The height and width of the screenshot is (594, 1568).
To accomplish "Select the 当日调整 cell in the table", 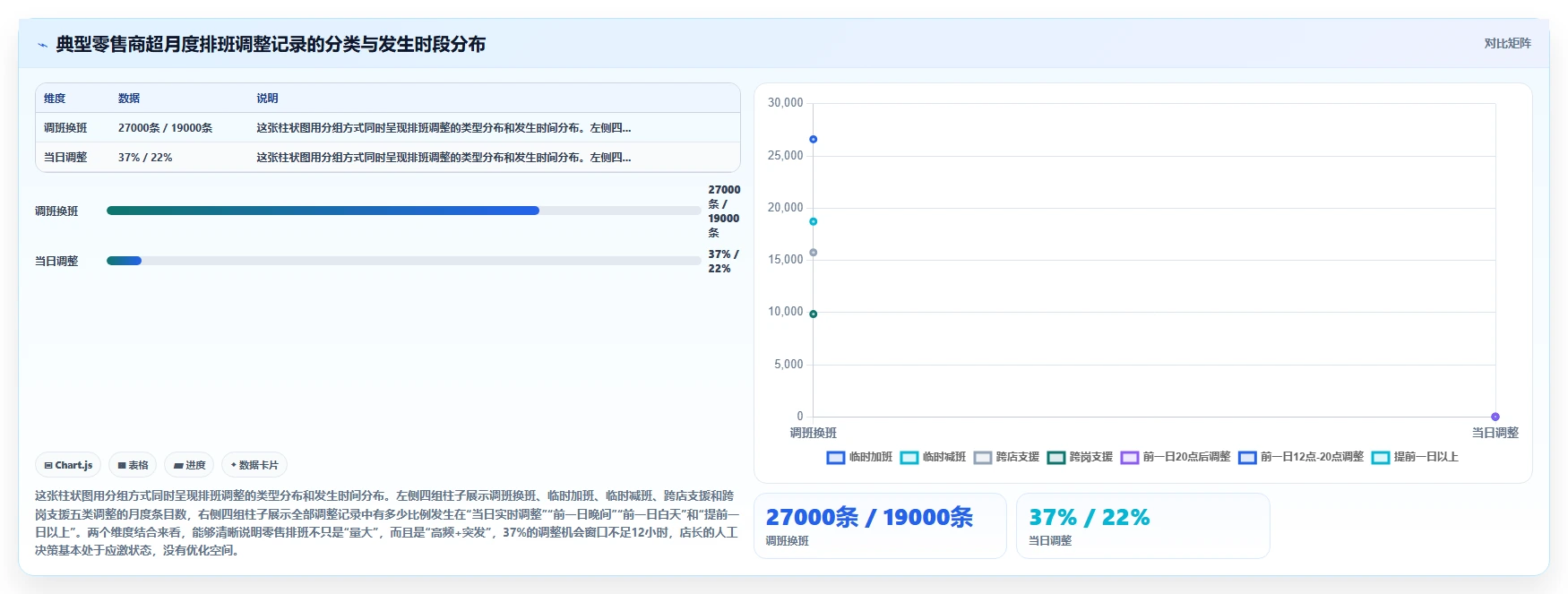I will 65,158.
